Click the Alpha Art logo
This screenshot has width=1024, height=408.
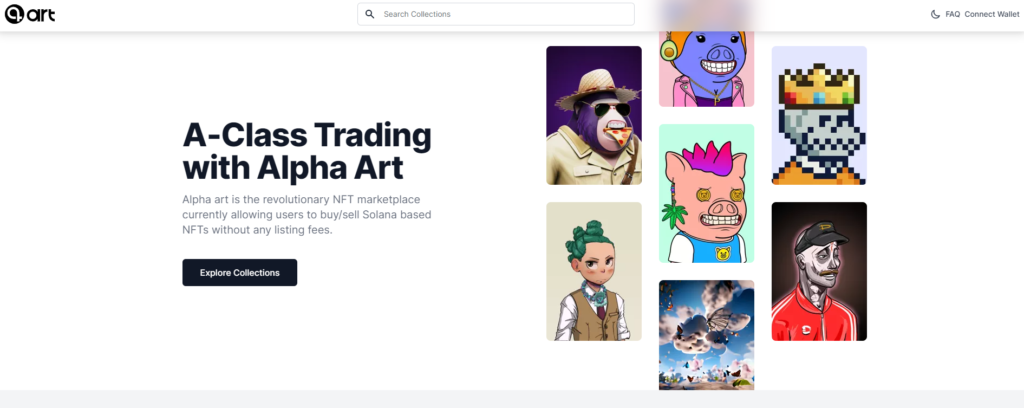pyautogui.click(x=29, y=14)
